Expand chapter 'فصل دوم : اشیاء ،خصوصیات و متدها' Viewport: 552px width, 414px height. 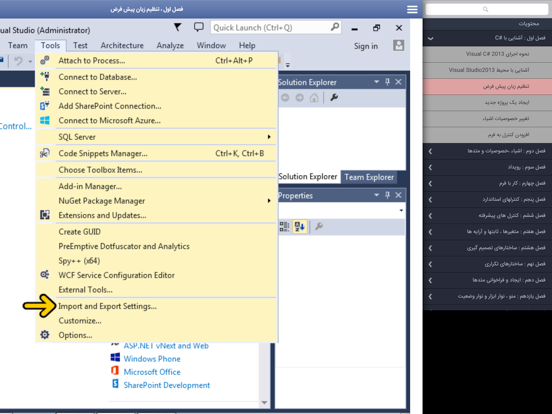pos(430,151)
